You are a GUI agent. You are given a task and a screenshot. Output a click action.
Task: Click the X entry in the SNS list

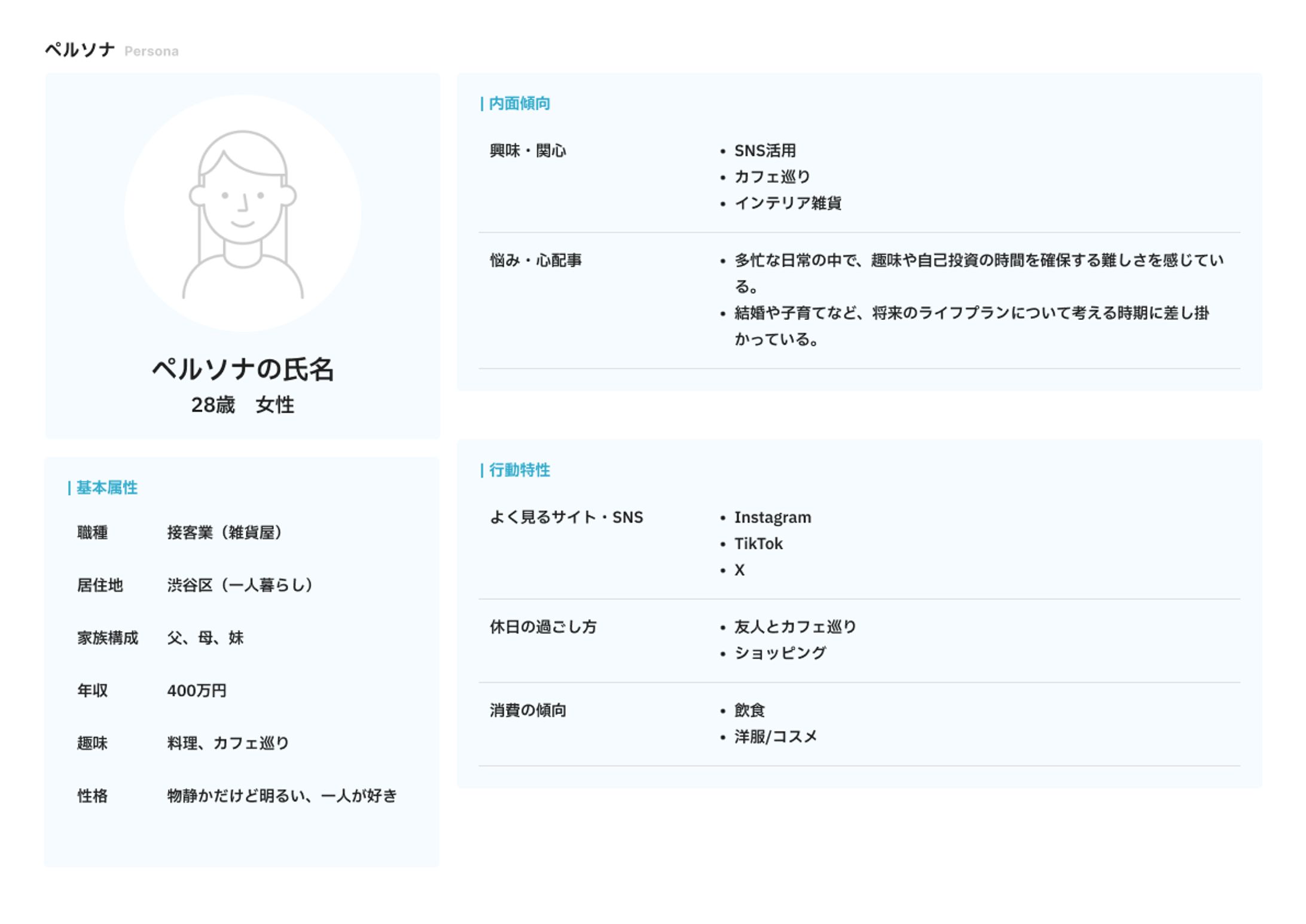740,570
